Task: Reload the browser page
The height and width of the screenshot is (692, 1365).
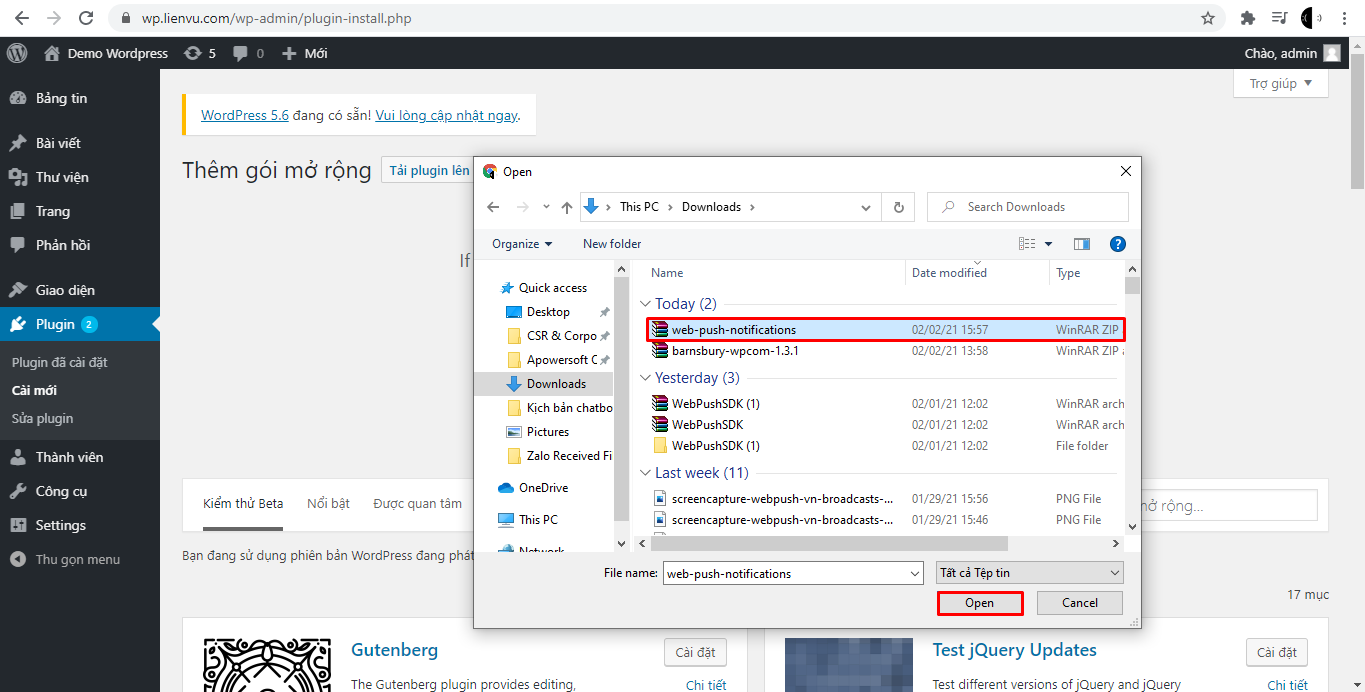Action: [86, 18]
